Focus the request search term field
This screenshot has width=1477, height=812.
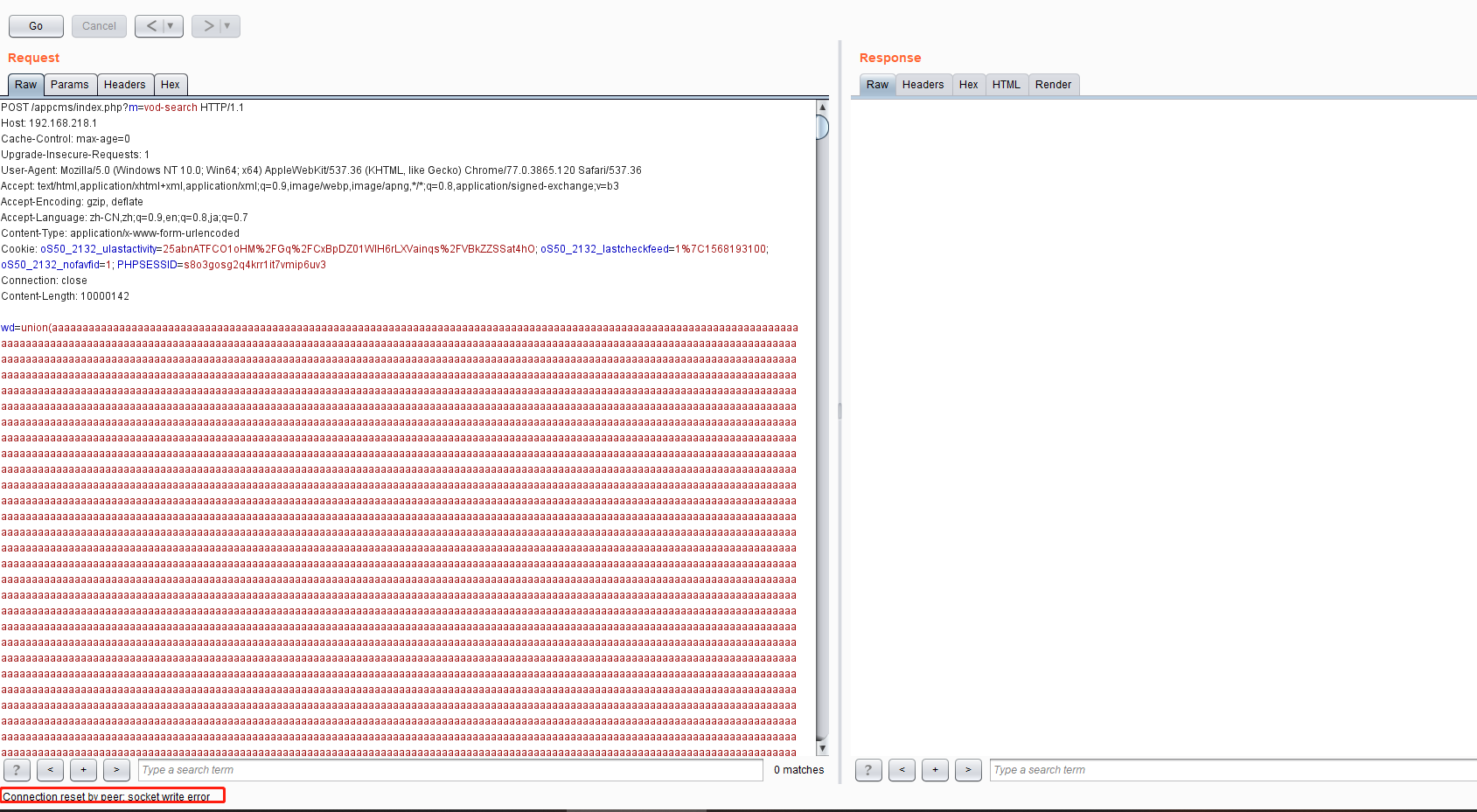click(x=450, y=770)
